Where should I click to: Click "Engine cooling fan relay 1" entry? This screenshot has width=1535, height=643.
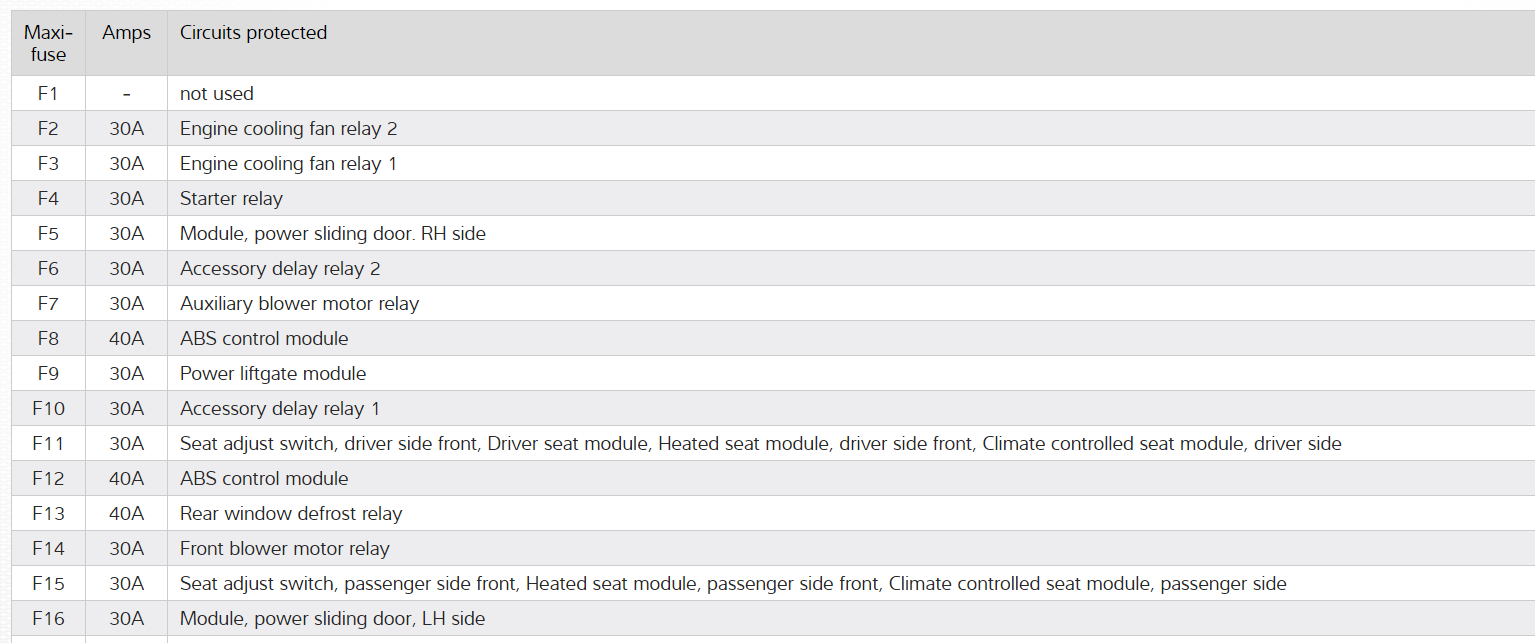point(288,164)
